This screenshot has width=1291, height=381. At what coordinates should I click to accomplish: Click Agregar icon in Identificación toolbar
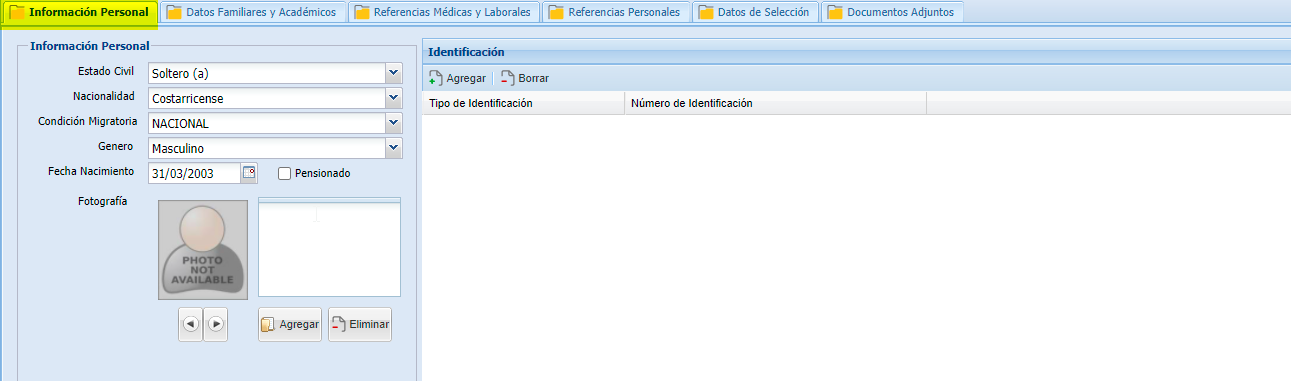tap(436, 78)
